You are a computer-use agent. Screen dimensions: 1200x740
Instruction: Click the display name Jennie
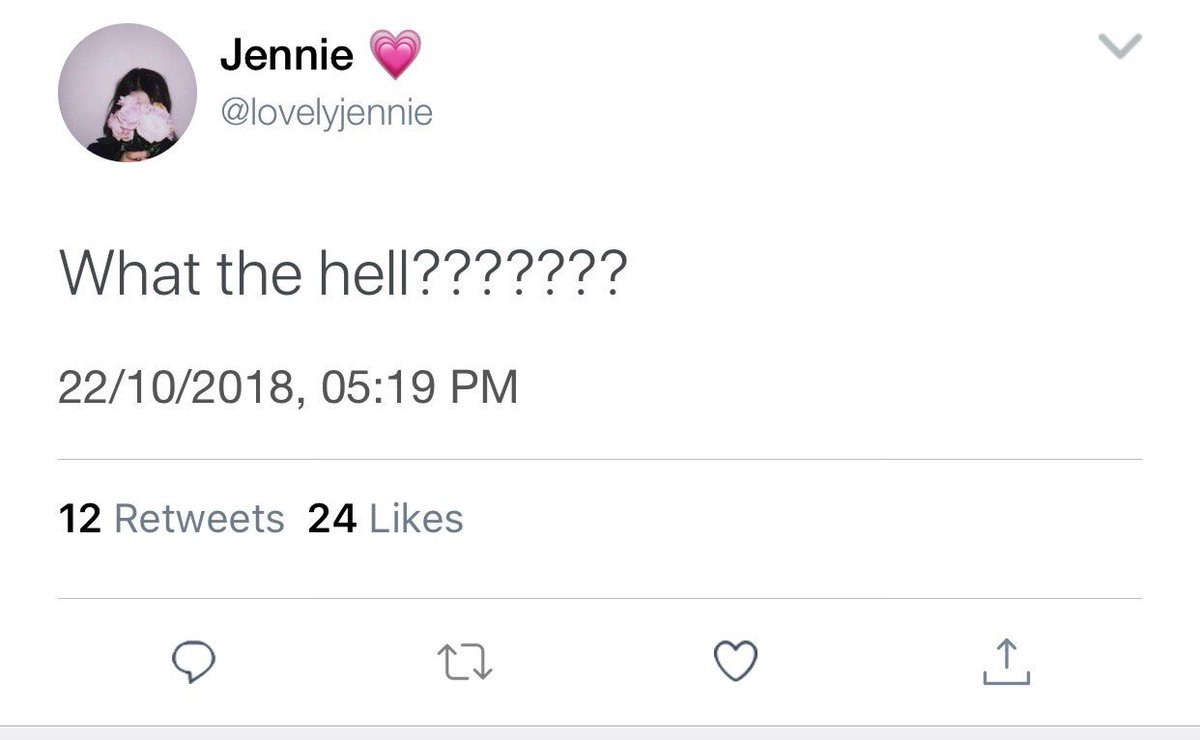(286, 56)
